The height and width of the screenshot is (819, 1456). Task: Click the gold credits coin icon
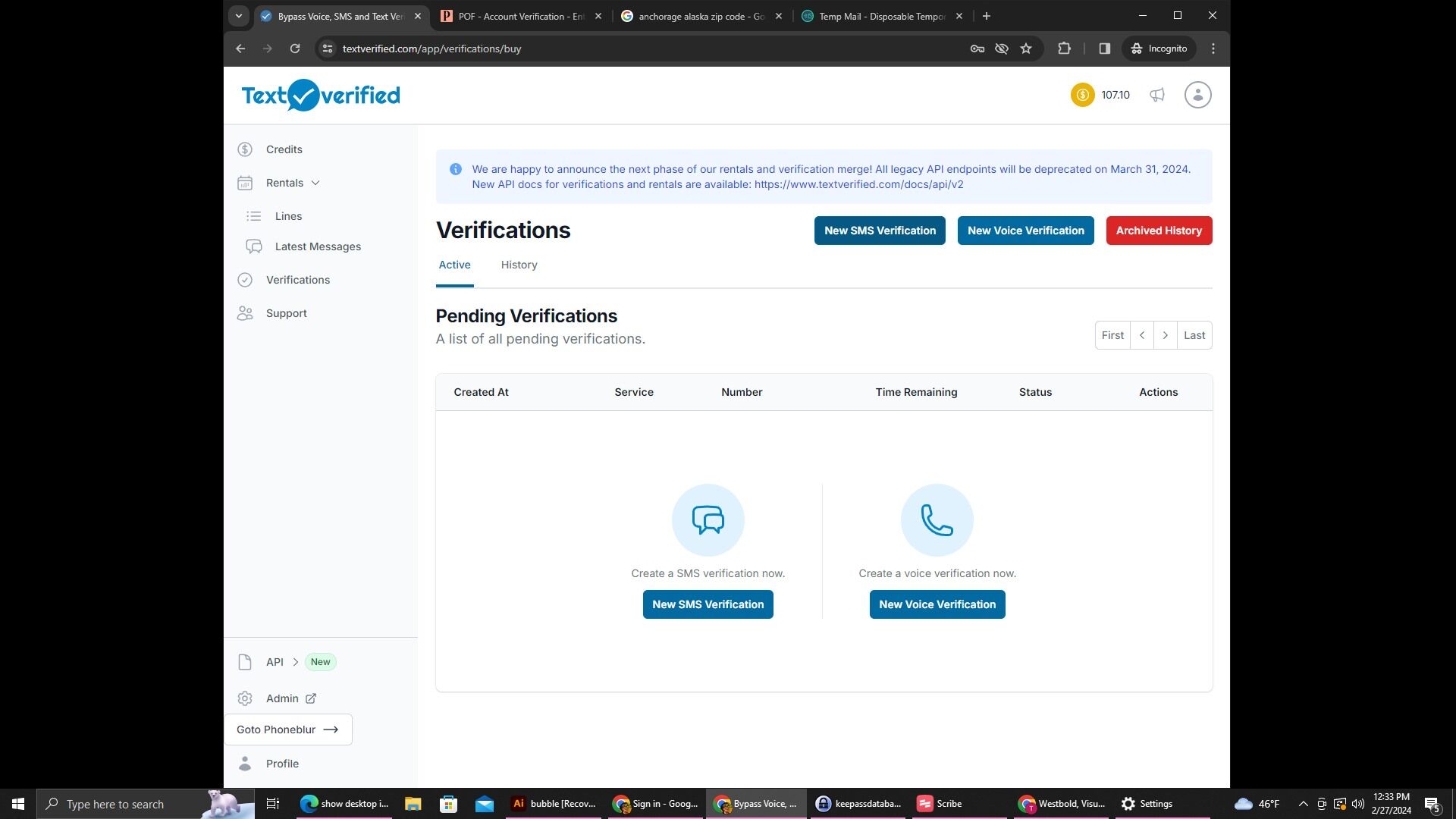click(1082, 95)
